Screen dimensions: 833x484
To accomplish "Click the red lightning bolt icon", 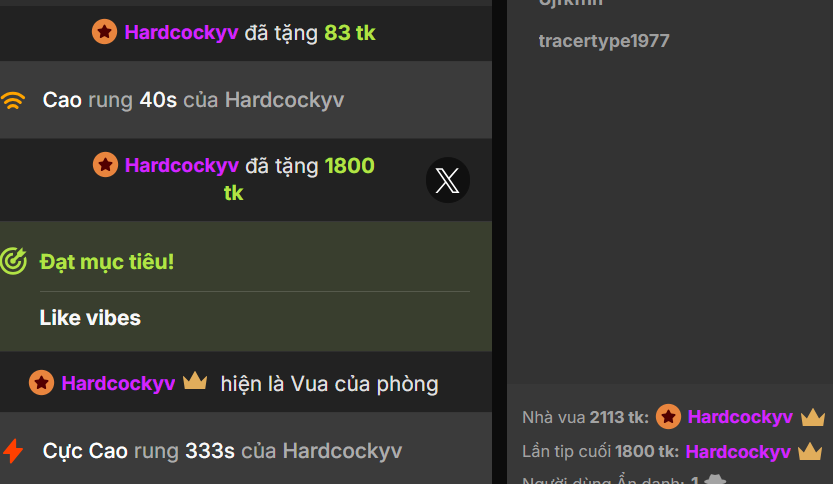I will (x=13, y=451).
